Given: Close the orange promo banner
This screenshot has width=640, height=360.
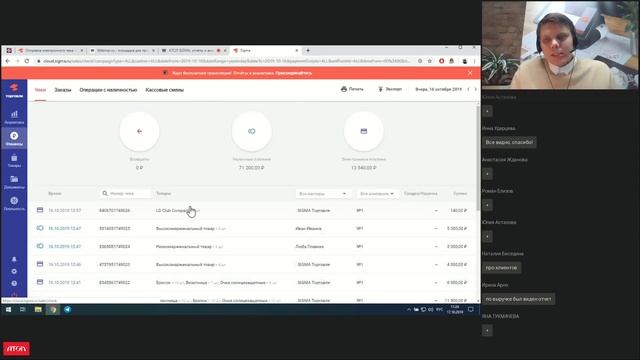Looking at the screenshot, I should click(x=470, y=73).
